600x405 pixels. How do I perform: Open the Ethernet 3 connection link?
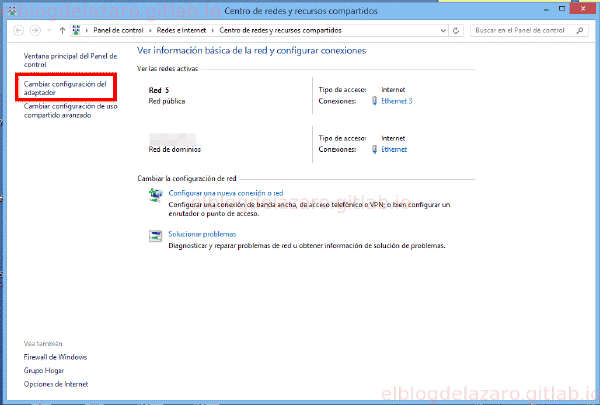pos(397,101)
